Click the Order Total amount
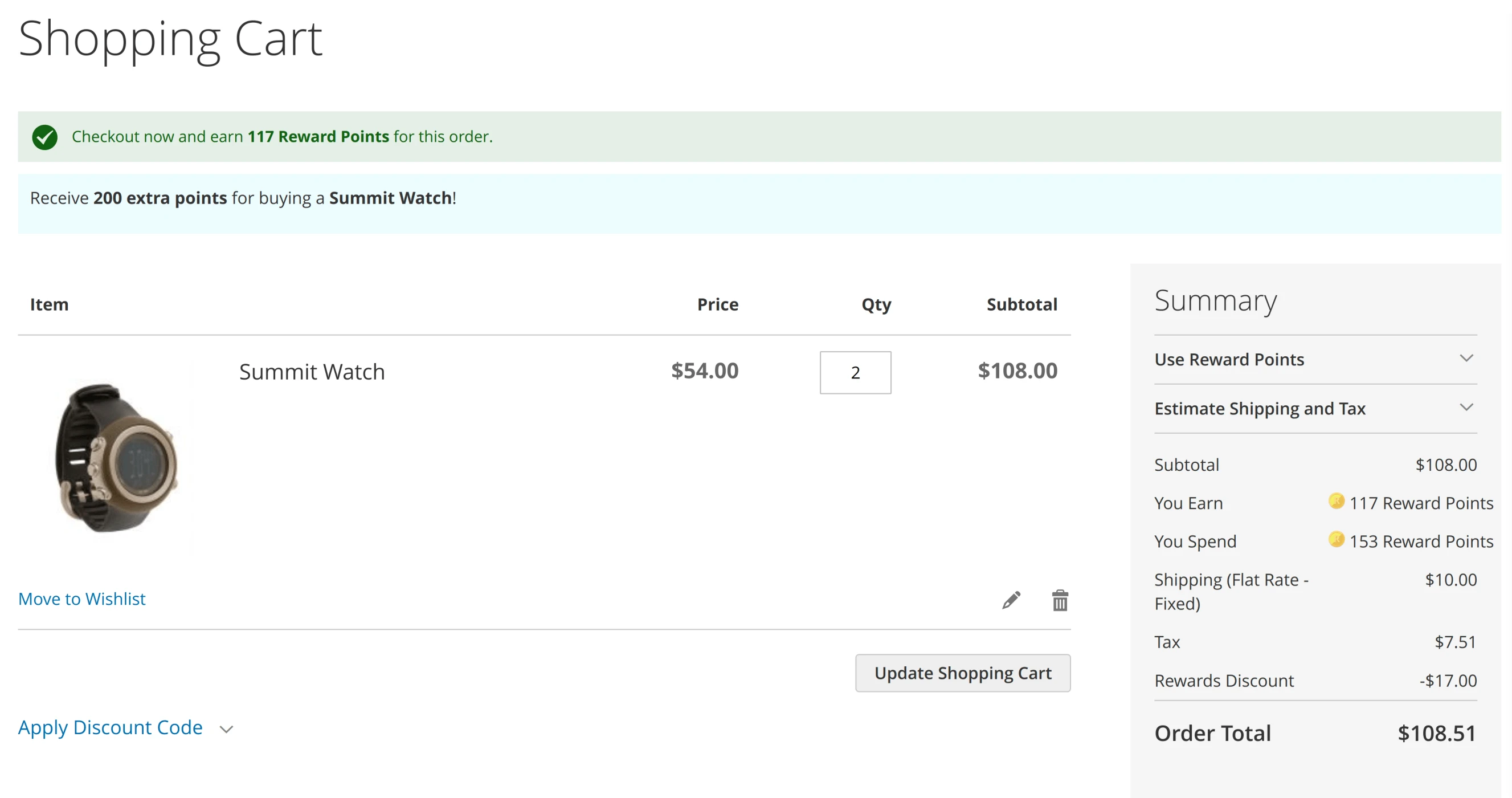Image resolution: width=1512 pixels, height=798 pixels. coord(1436,732)
